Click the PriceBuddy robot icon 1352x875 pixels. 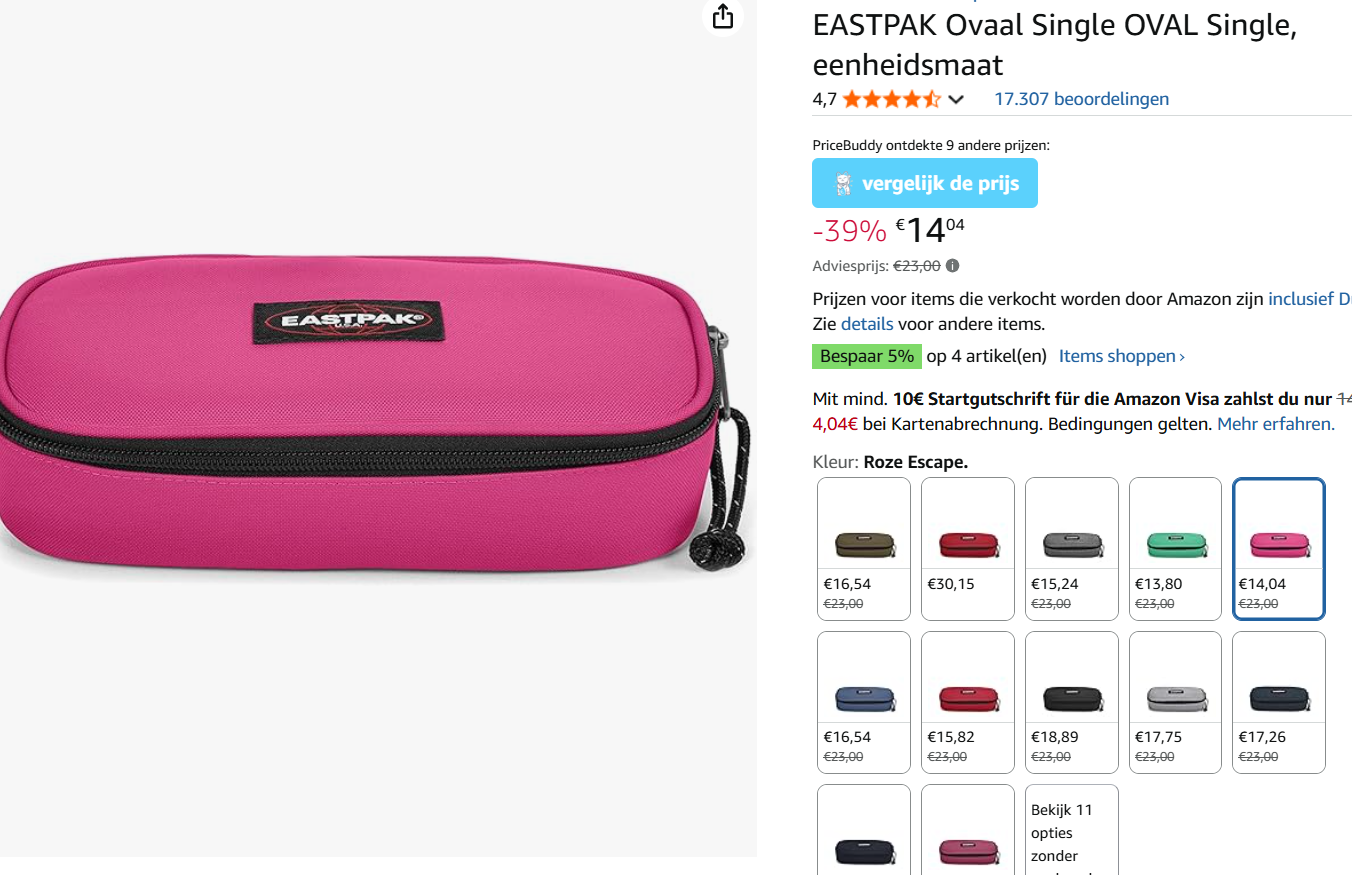coord(843,182)
